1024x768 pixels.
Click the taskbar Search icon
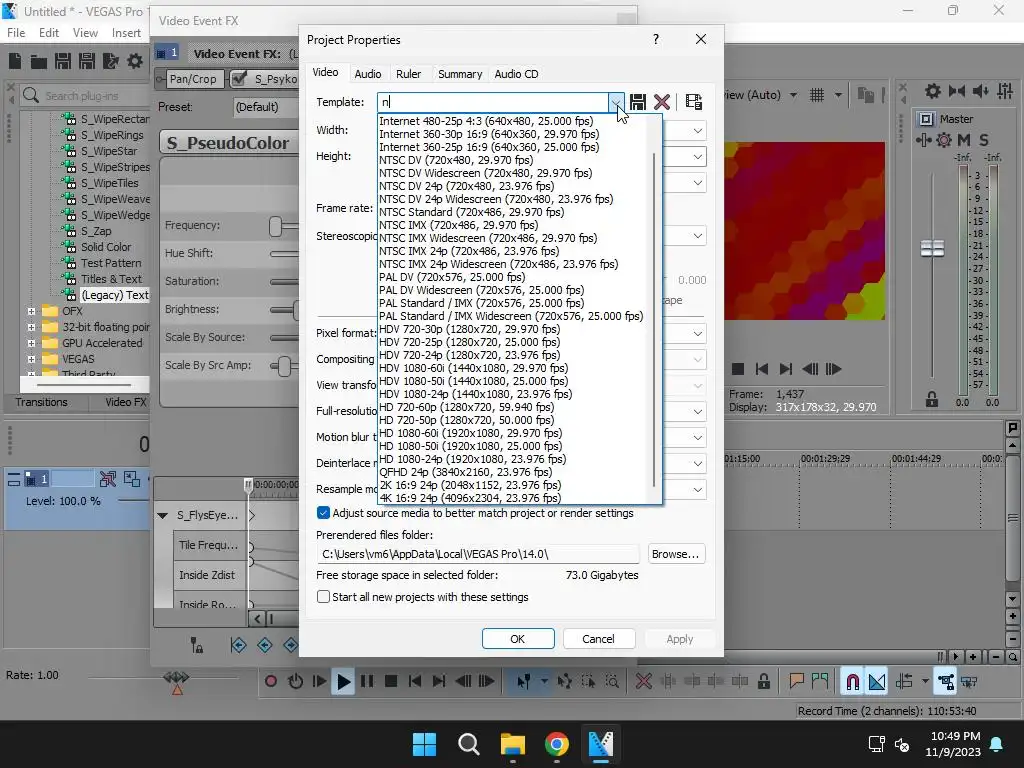[469, 744]
